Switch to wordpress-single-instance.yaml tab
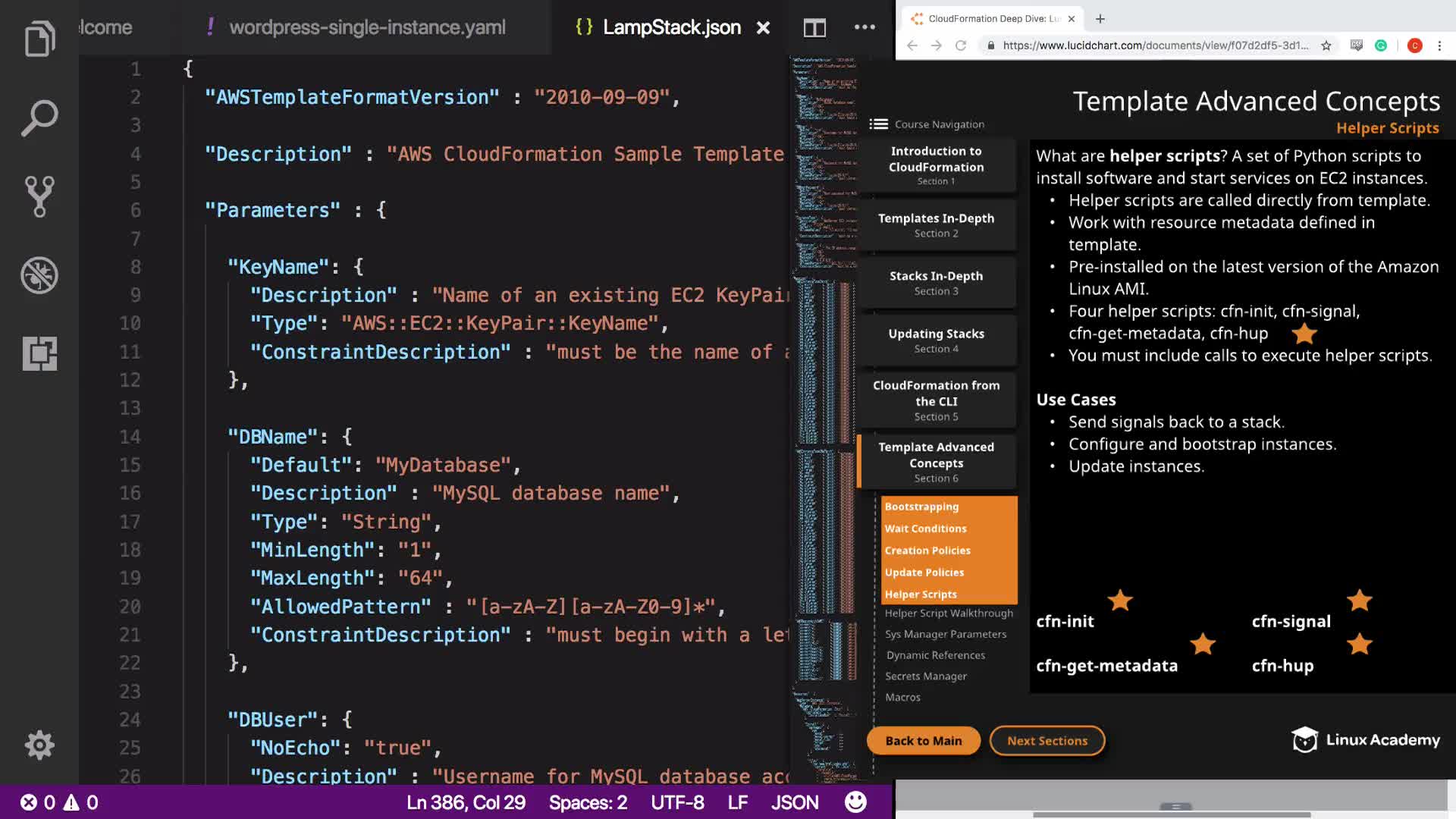Screen dimensions: 1456x819 (367, 27)
